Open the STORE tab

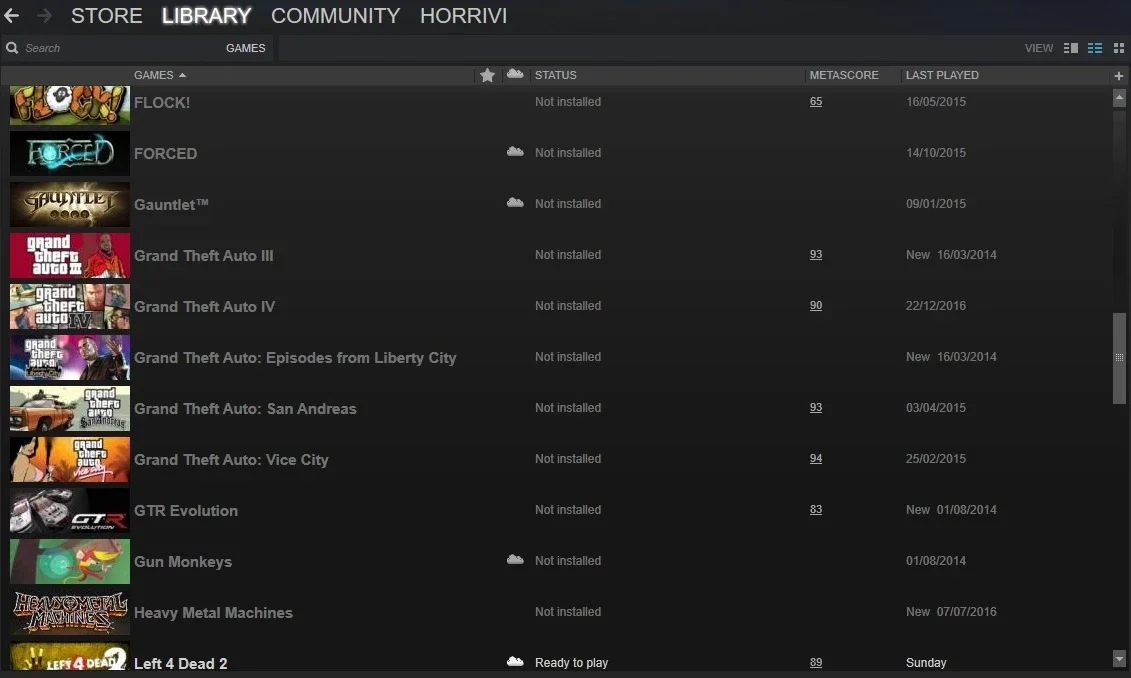coord(107,15)
